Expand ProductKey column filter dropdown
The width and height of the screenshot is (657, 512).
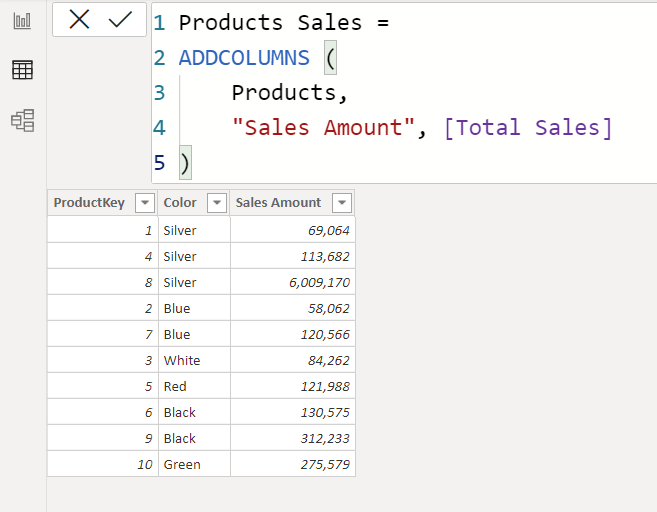(x=145, y=203)
